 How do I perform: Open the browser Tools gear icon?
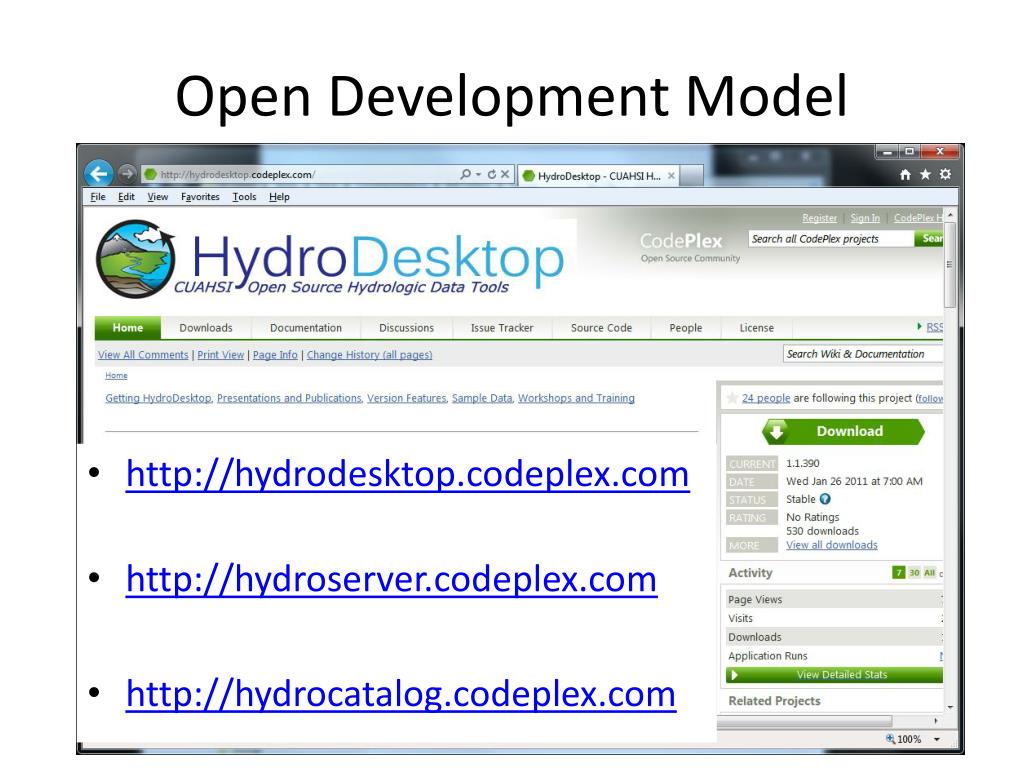click(x=946, y=174)
